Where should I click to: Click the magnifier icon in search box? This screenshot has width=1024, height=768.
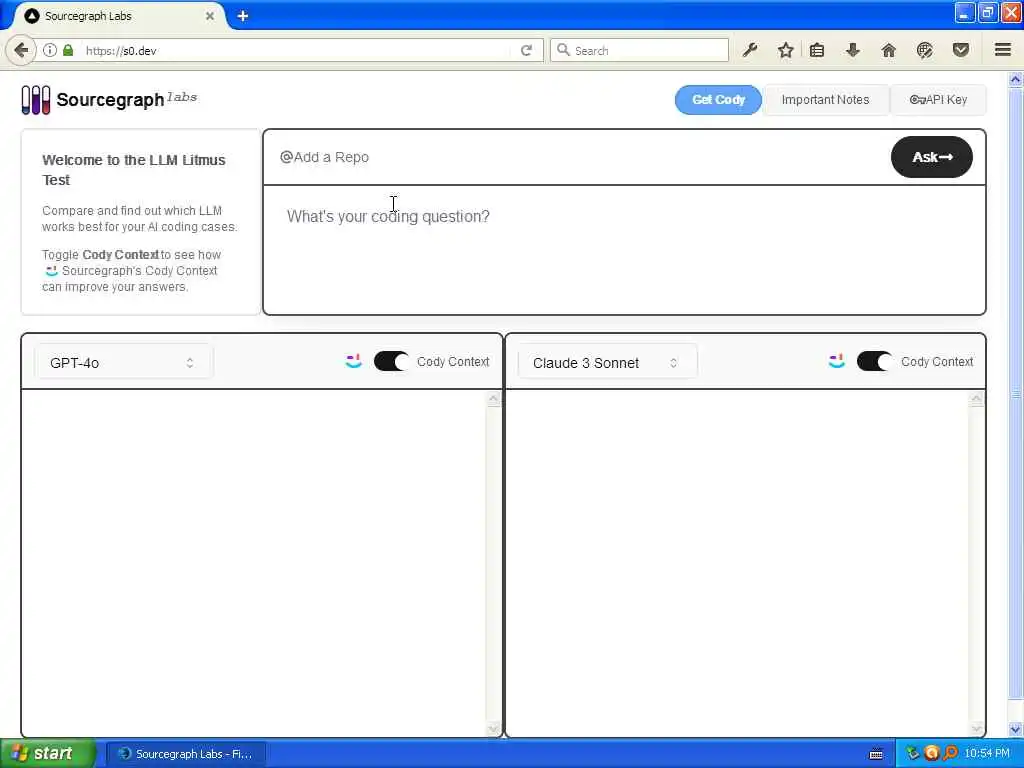(564, 50)
